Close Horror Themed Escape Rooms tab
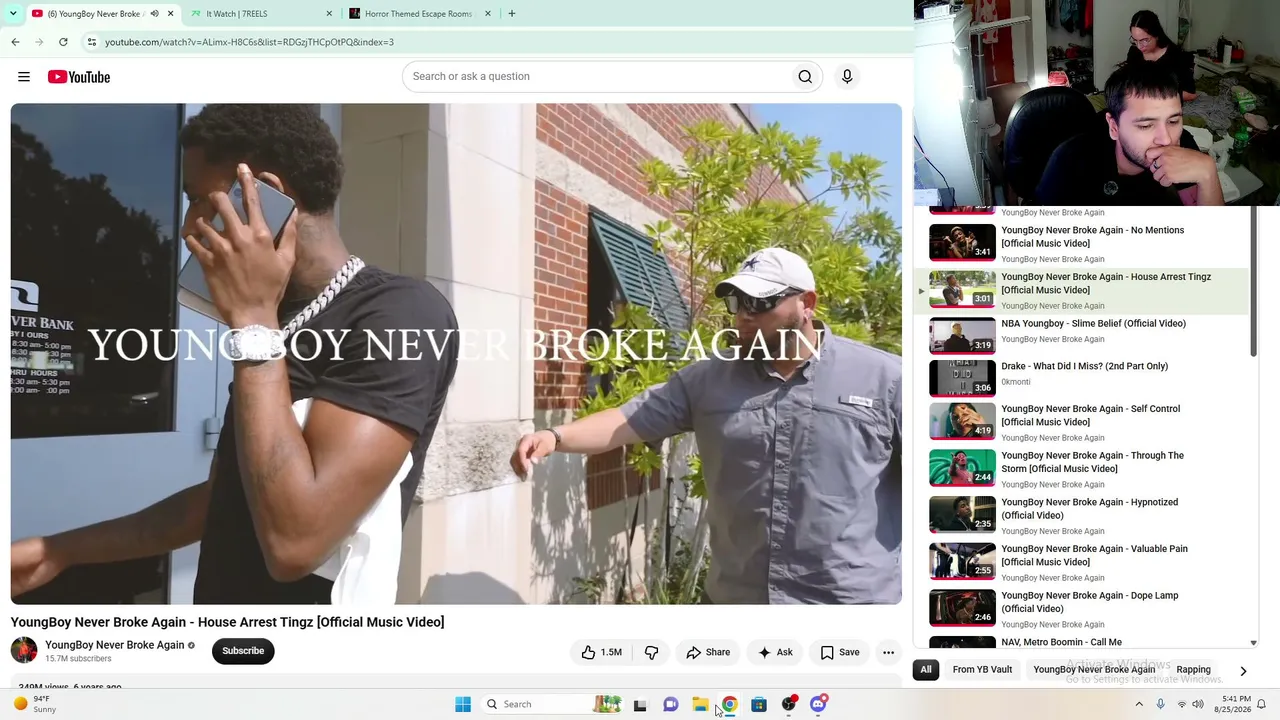The width and height of the screenshot is (1280, 720). click(488, 14)
